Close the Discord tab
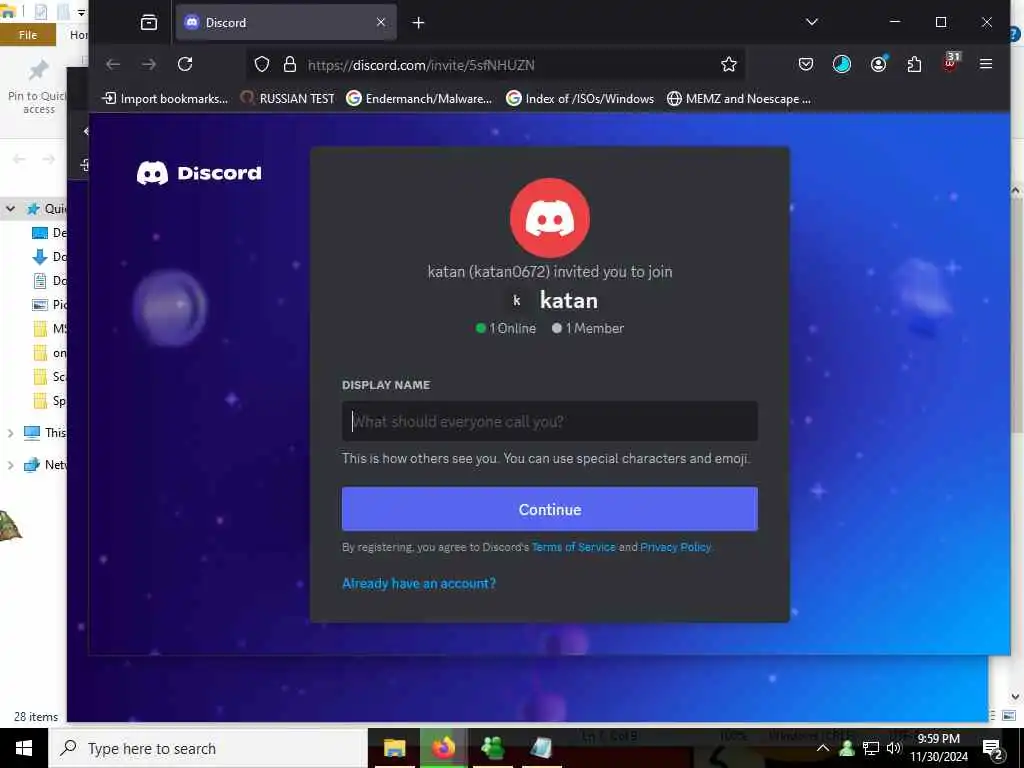 [x=381, y=22]
